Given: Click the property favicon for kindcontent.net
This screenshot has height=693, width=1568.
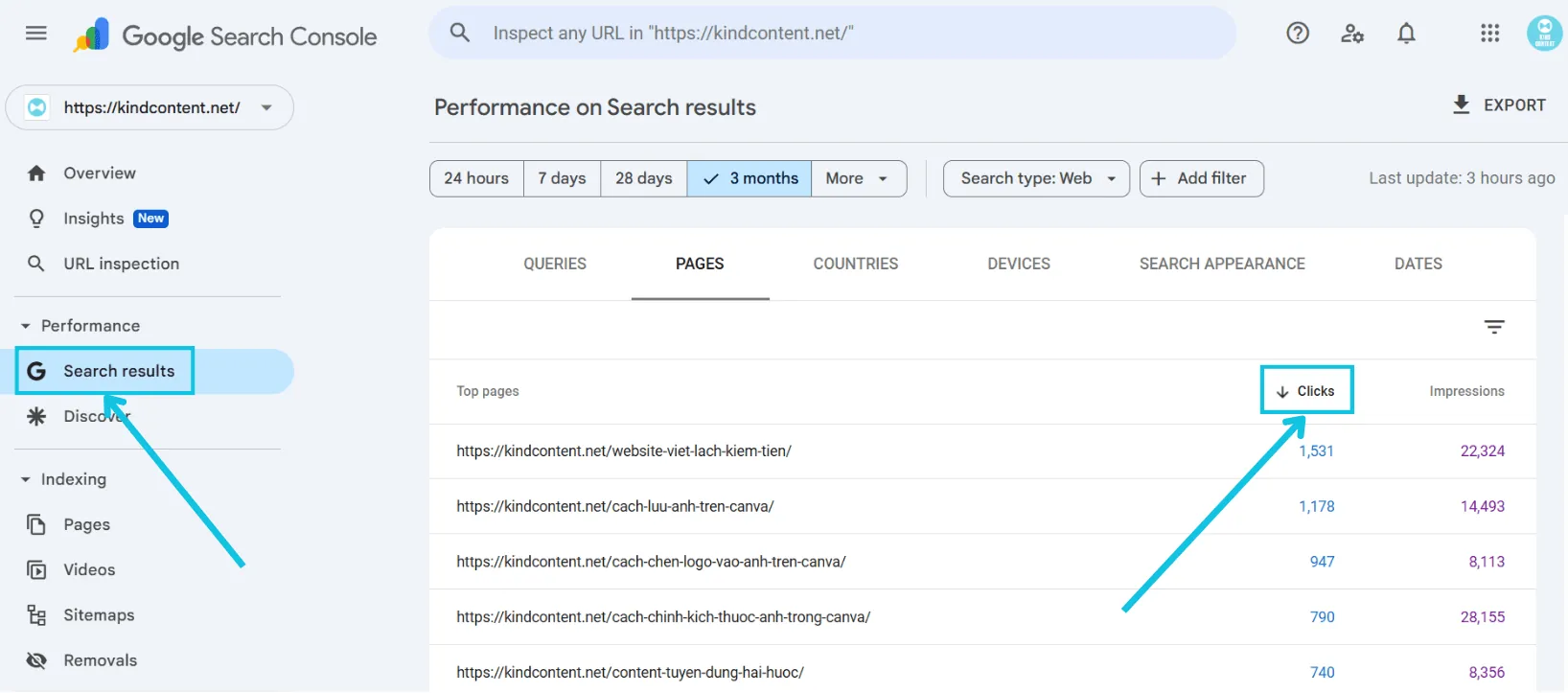Looking at the screenshot, I should click(36, 107).
